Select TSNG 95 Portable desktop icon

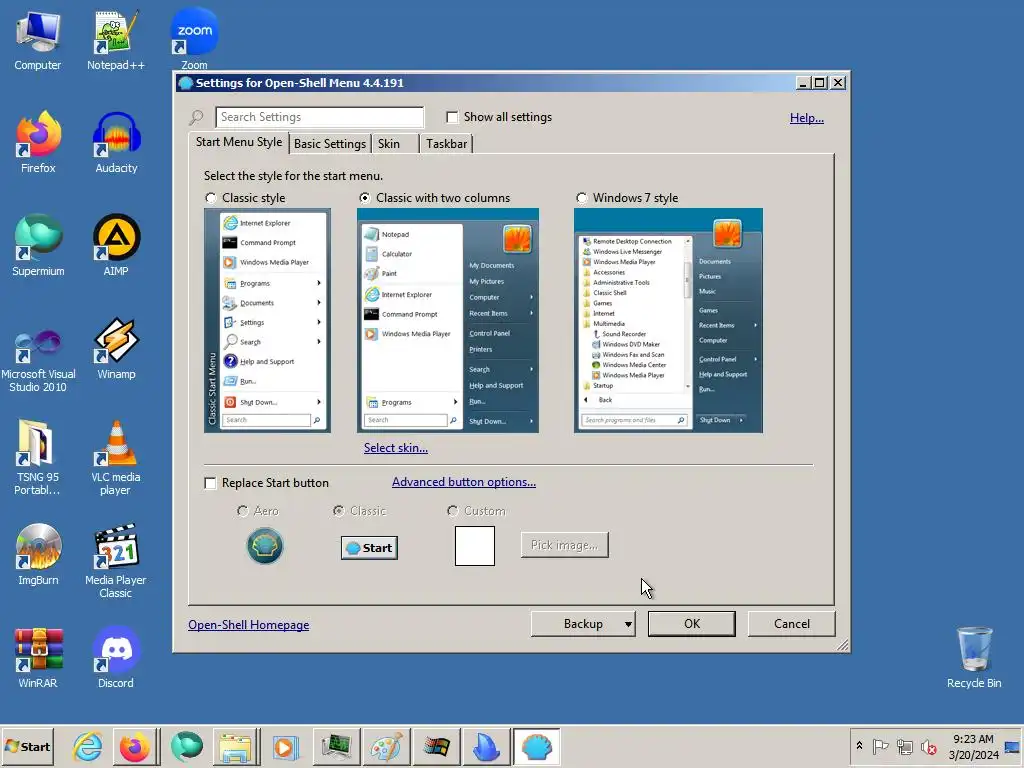click(38, 457)
